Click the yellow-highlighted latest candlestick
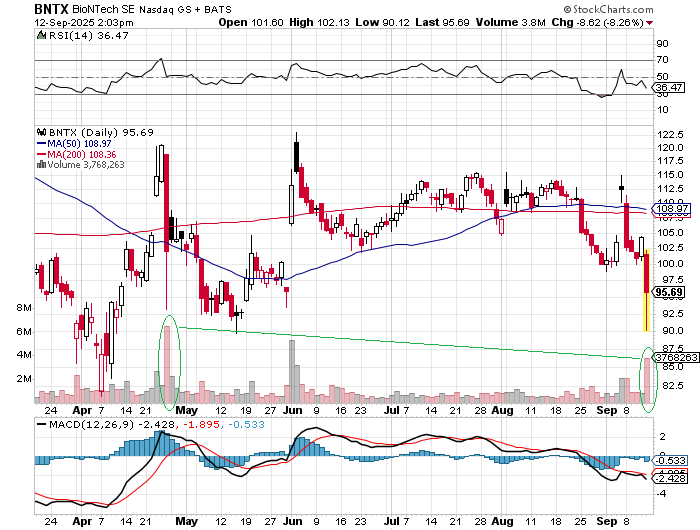 pyautogui.click(x=646, y=290)
